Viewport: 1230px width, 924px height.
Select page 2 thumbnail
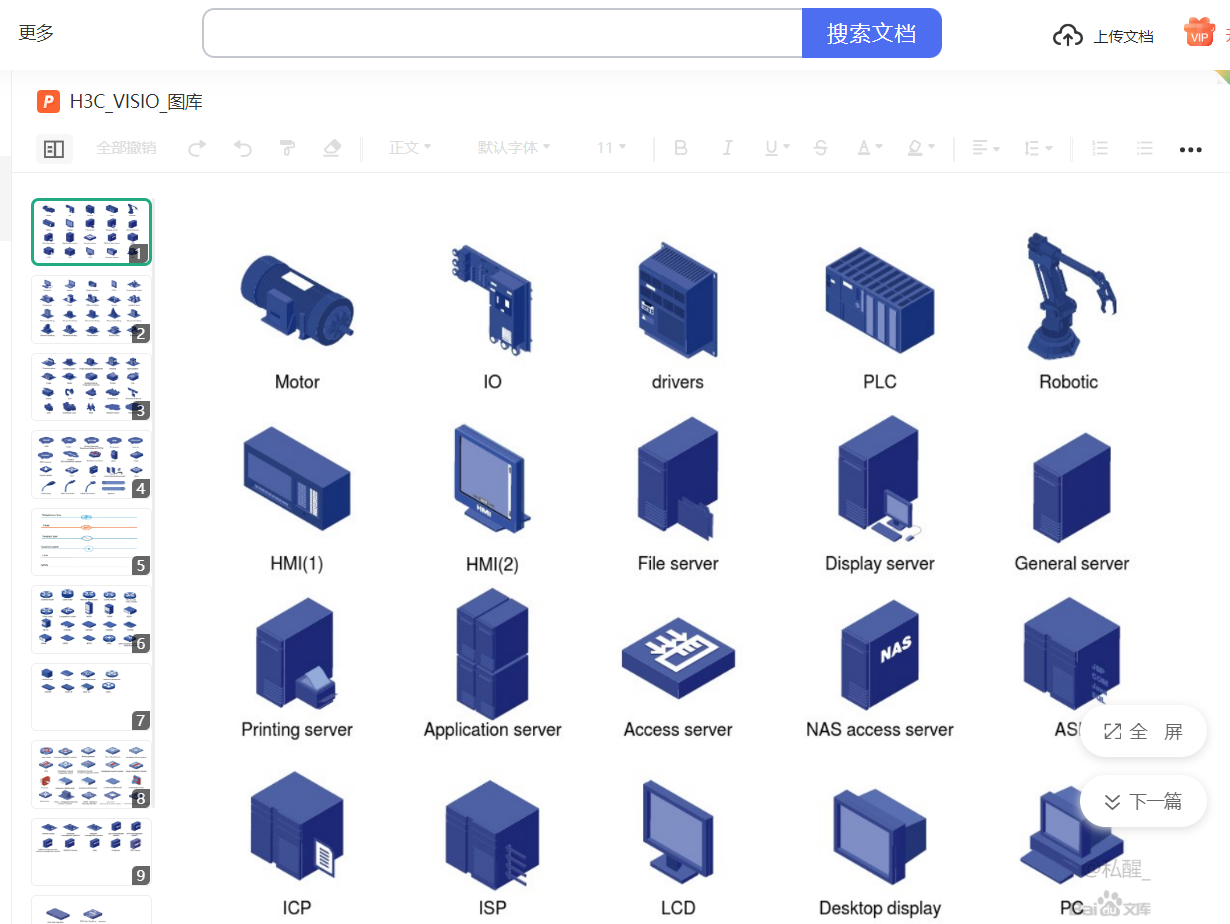click(x=91, y=310)
